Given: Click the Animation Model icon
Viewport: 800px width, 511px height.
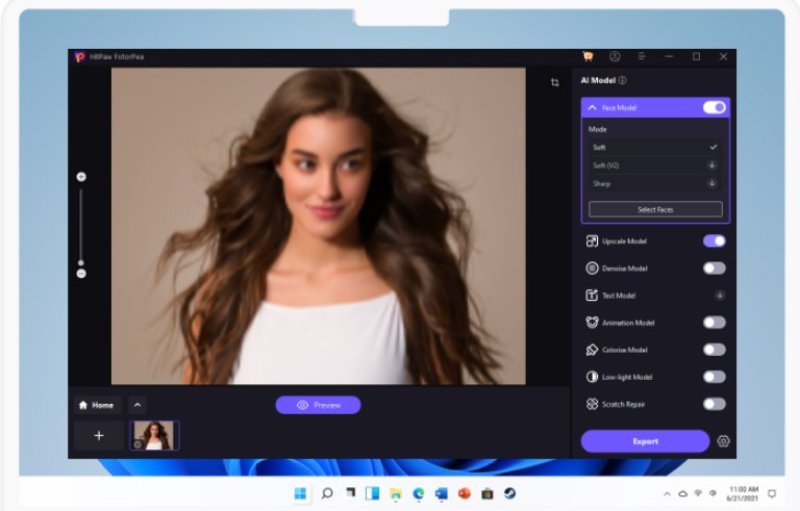Looking at the screenshot, I should 592,322.
